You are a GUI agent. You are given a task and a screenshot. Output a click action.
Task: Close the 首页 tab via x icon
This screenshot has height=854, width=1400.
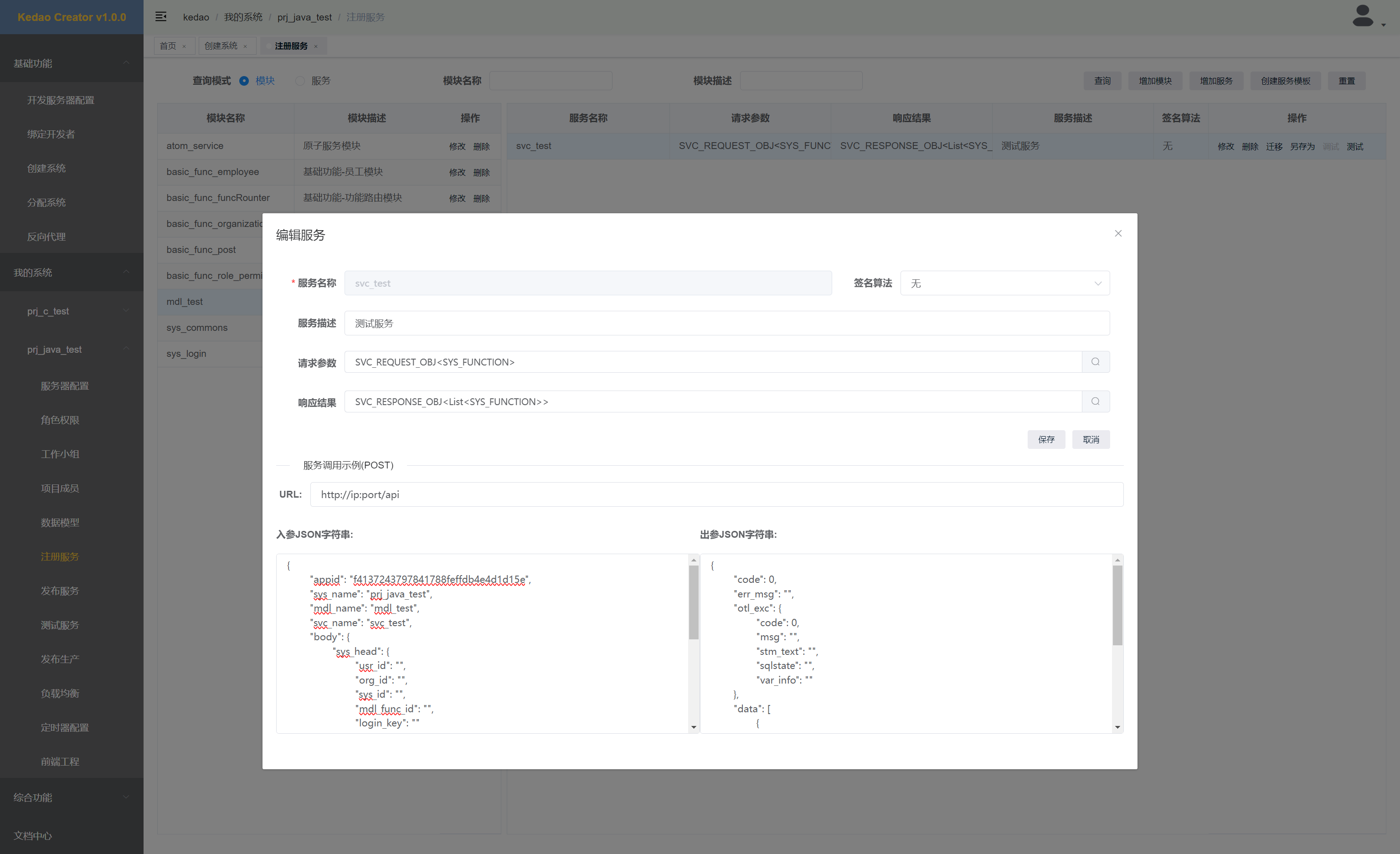[184, 46]
